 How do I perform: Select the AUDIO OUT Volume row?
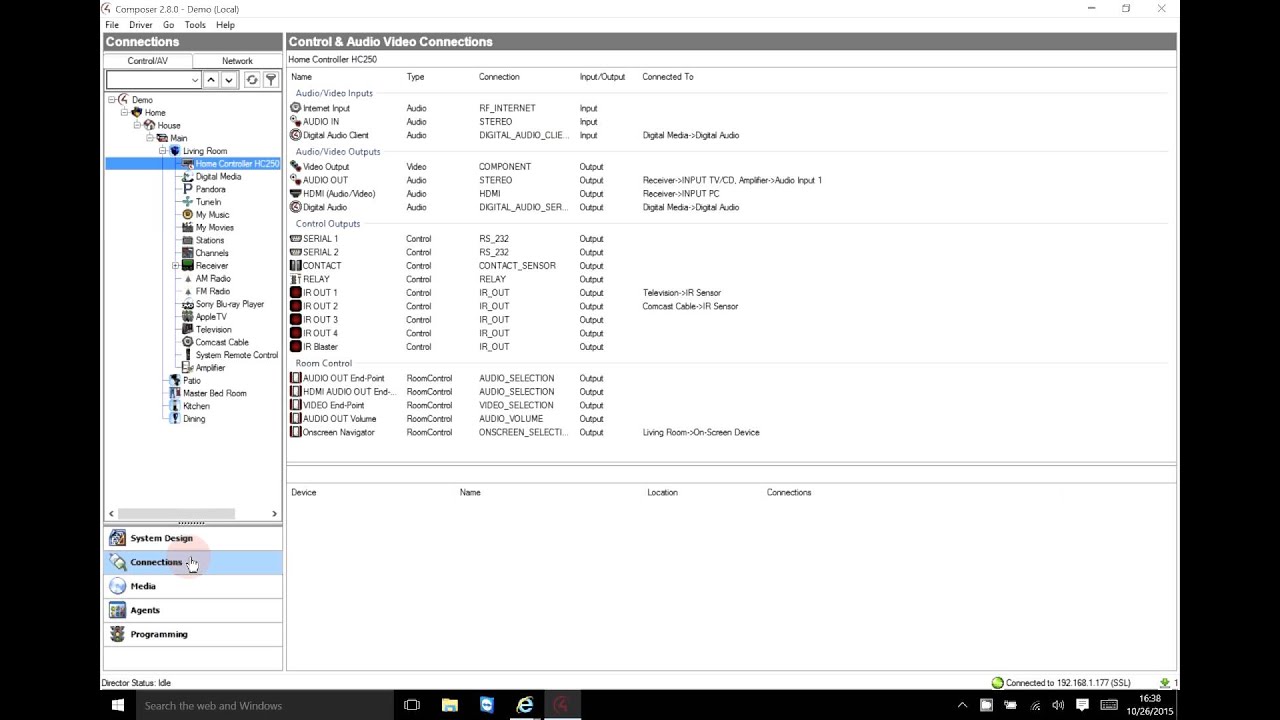pos(730,419)
